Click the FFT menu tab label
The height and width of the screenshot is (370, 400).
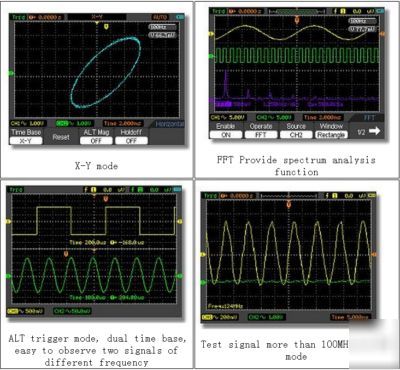[x=369, y=118]
